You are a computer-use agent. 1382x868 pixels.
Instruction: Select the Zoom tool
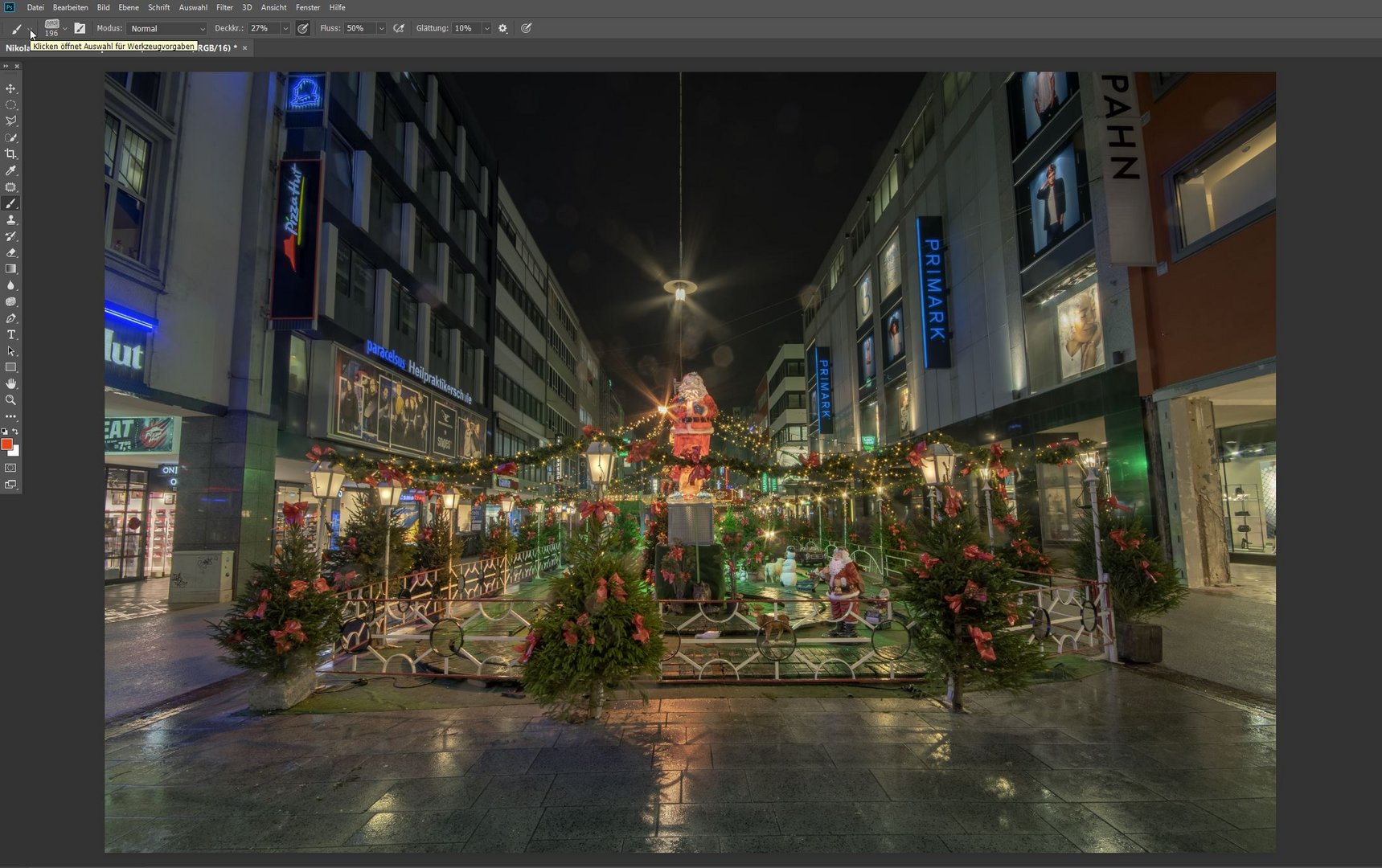click(x=10, y=400)
